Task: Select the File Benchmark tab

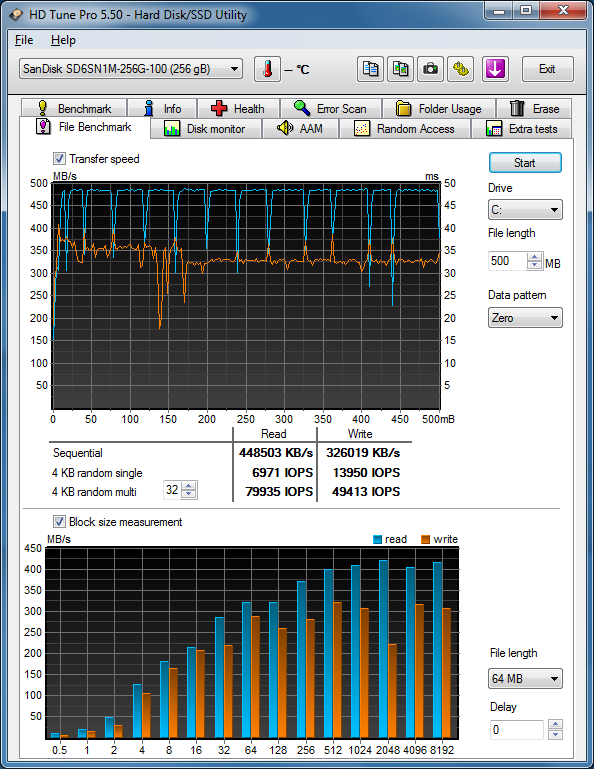Action: pyautogui.click(x=84, y=127)
